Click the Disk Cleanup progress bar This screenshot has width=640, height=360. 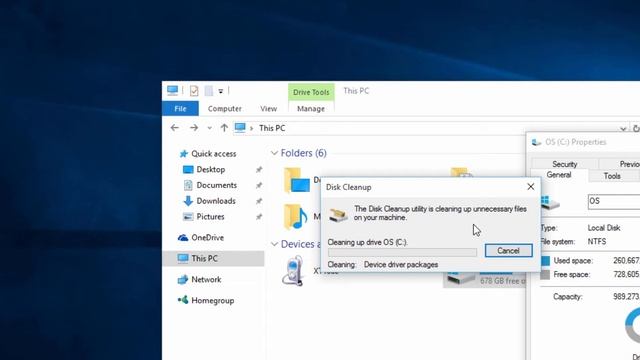tap(402, 253)
